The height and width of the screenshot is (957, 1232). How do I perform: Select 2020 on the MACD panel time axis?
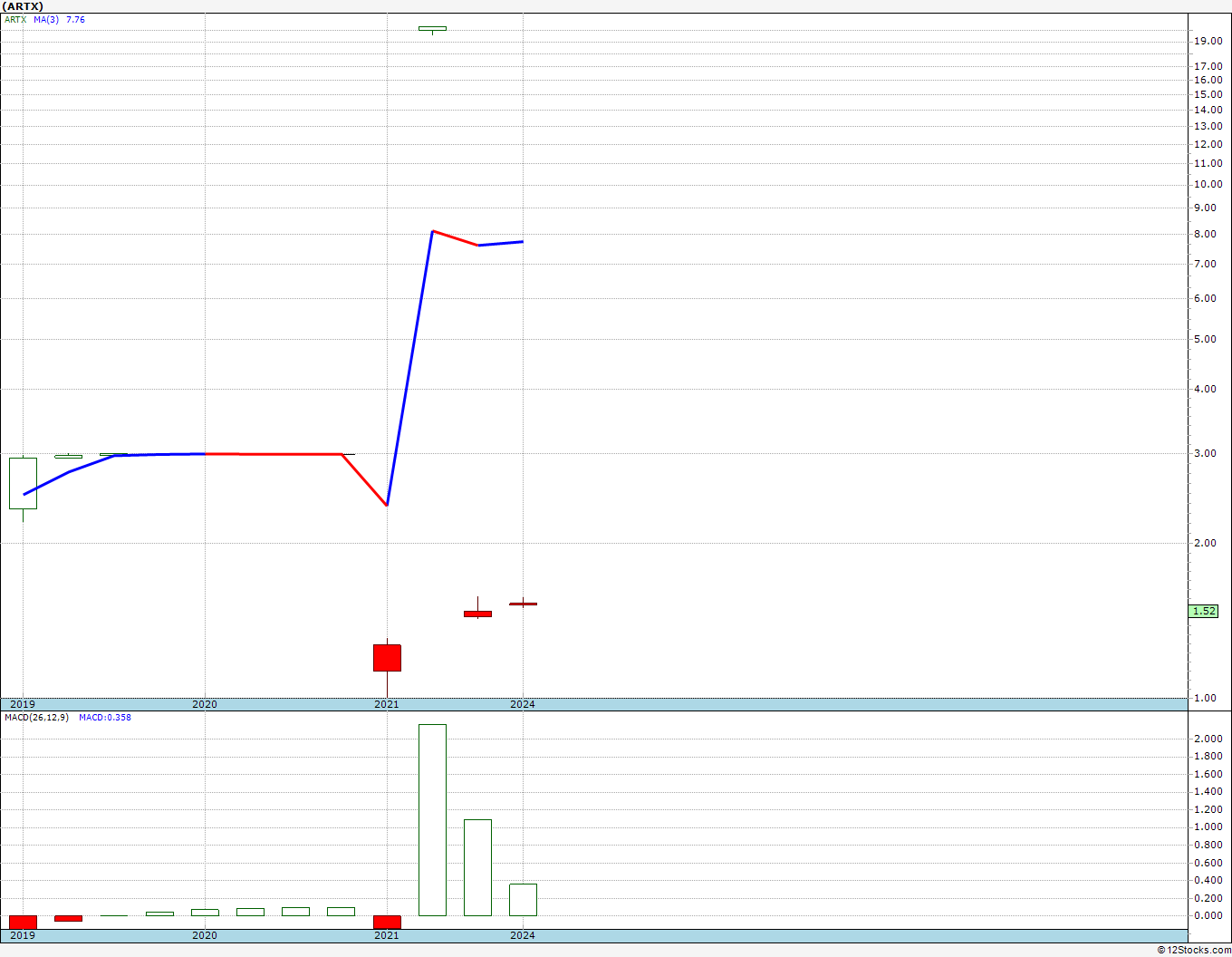[x=205, y=935]
